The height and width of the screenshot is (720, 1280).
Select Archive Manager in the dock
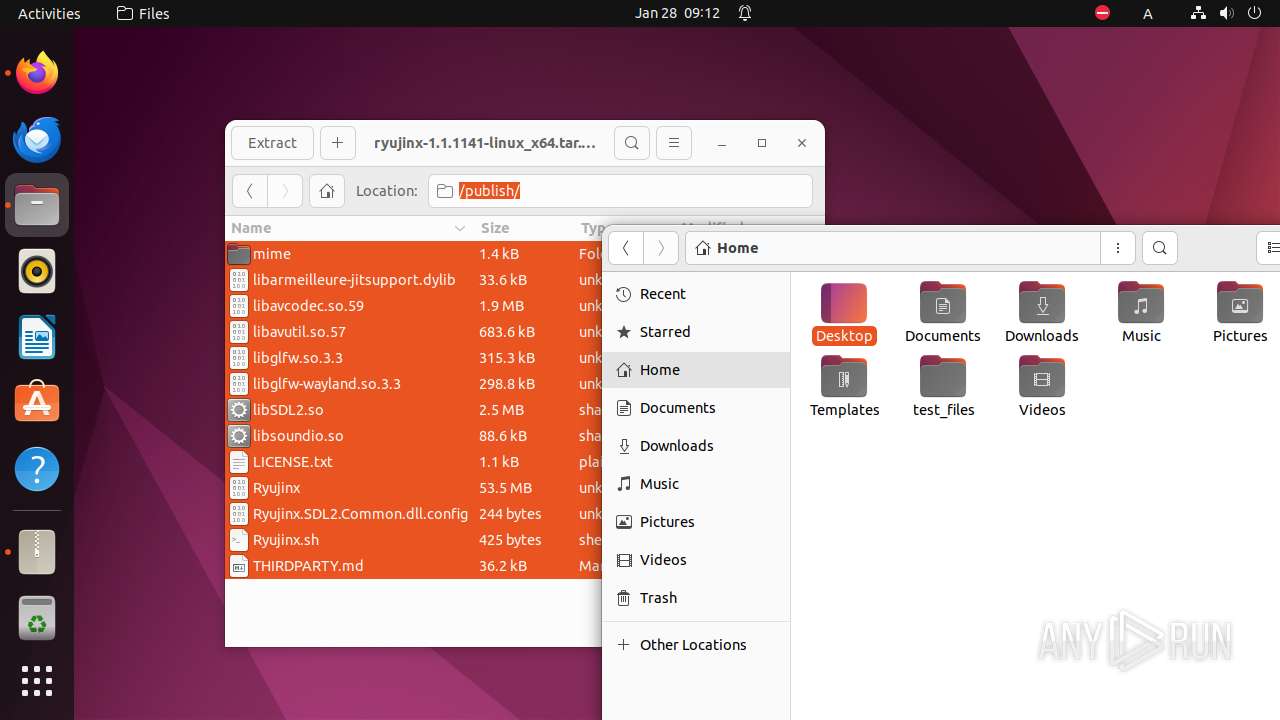click(37, 552)
